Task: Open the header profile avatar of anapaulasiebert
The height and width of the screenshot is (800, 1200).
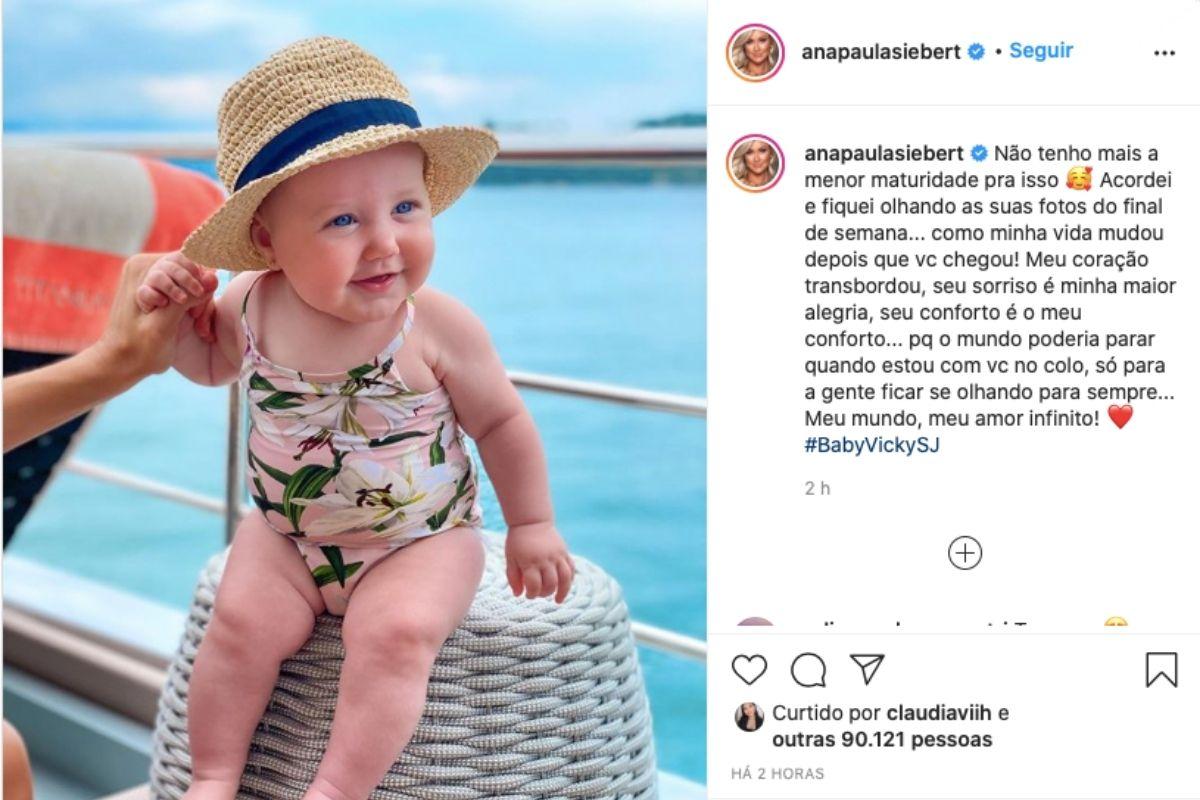Action: pos(755,52)
